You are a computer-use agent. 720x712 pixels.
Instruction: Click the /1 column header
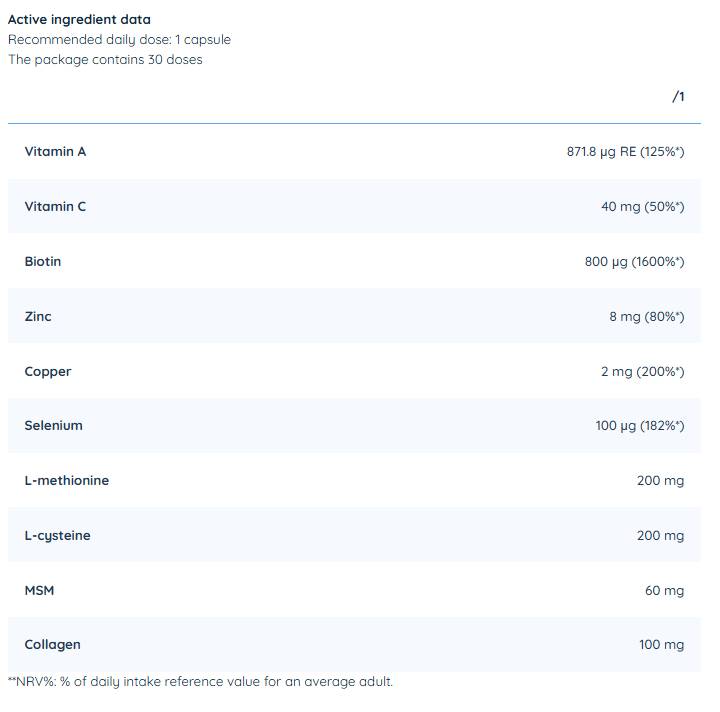(678, 96)
